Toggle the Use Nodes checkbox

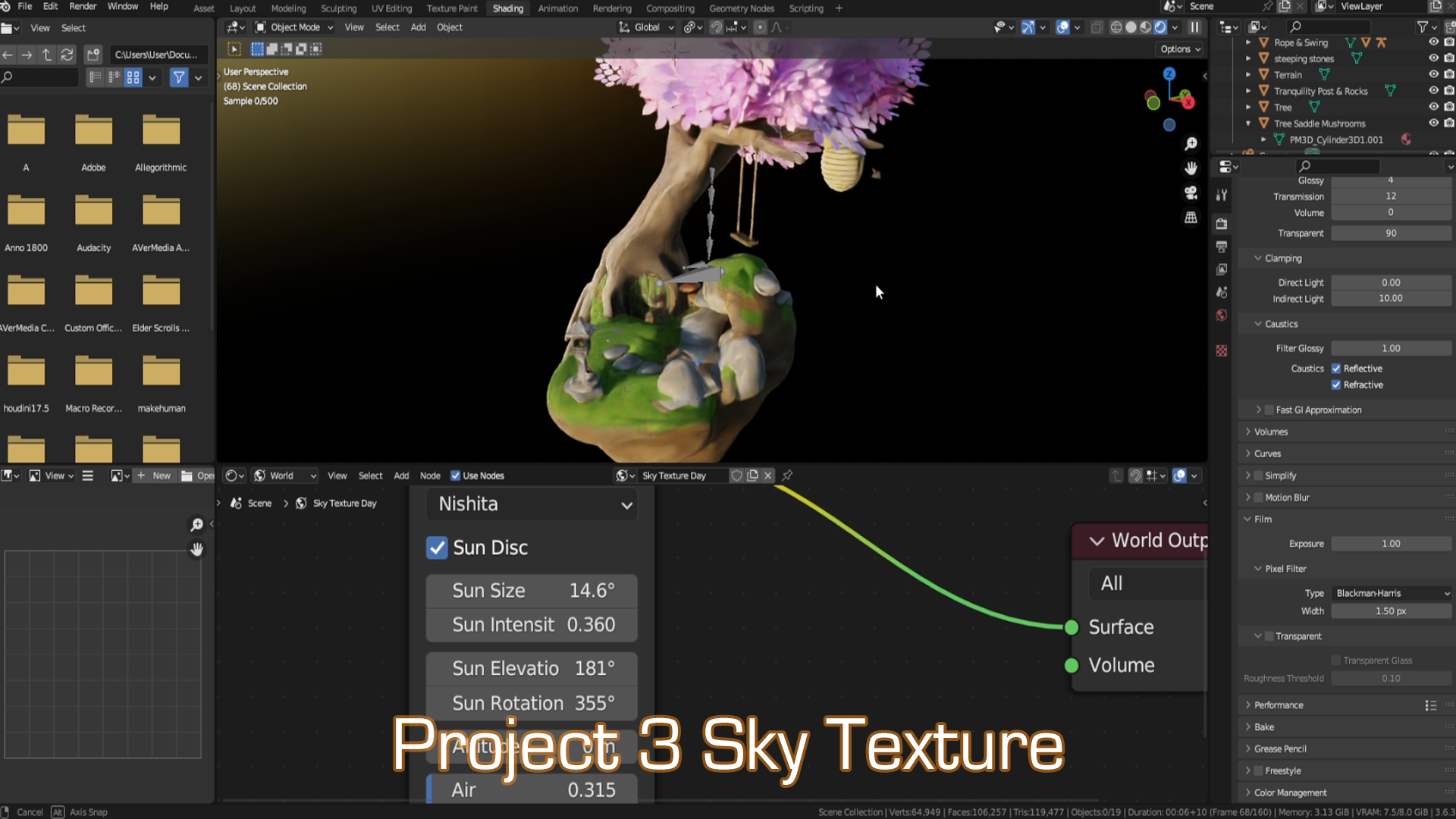pyautogui.click(x=455, y=475)
